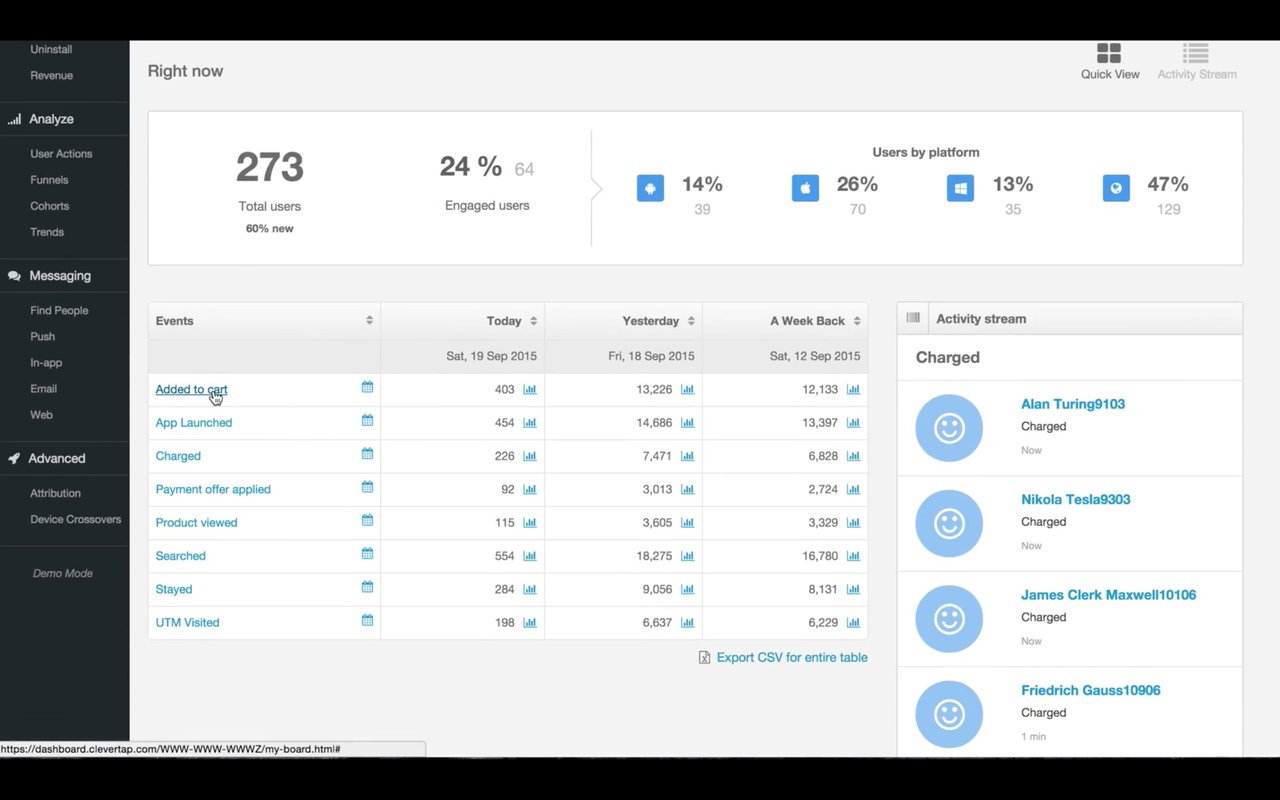Sort table by A Week Back arrows
Image resolution: width=1280 pixels, height=800 pixels.
856,321
